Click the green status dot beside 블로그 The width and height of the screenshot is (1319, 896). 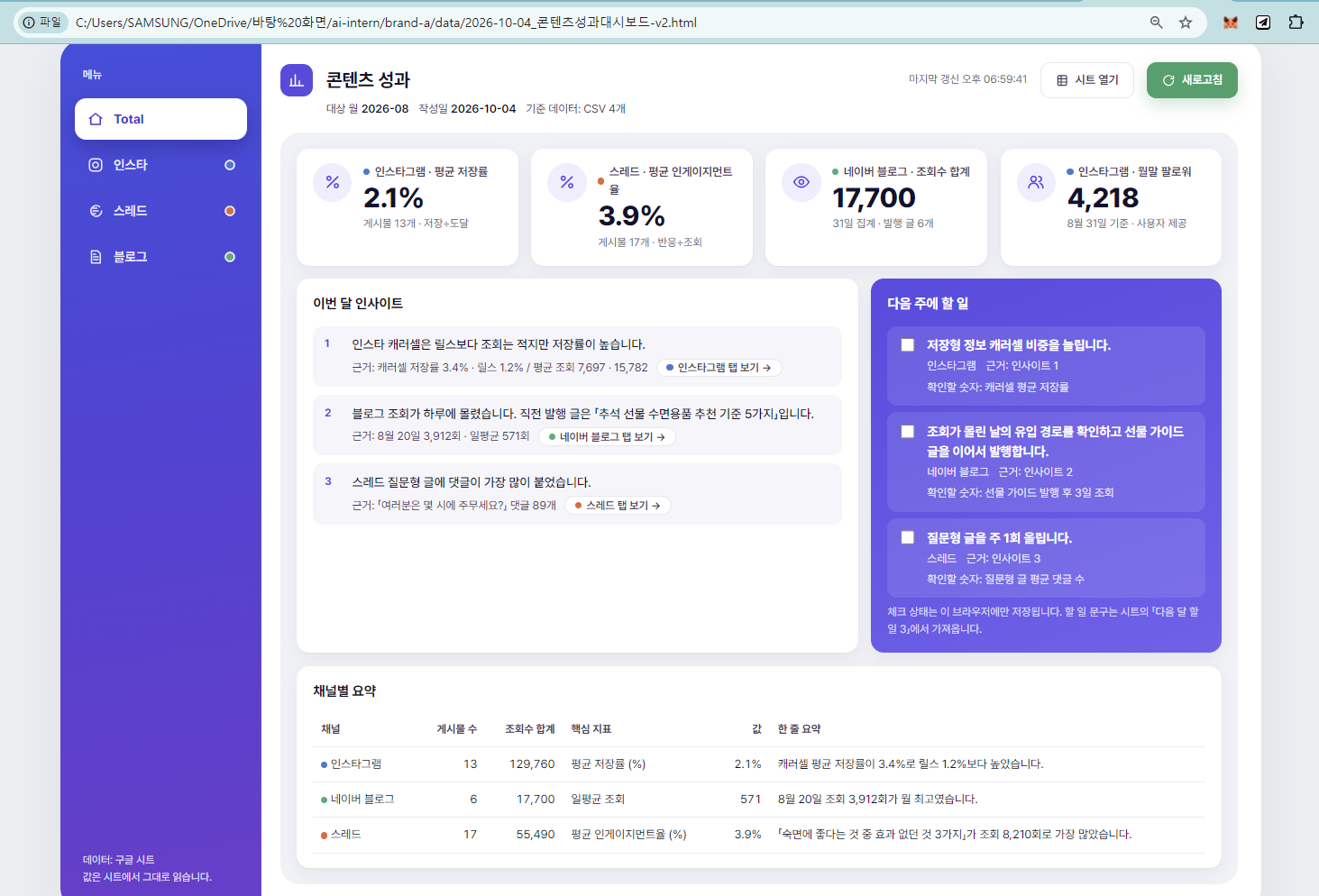tap(230, 257)
